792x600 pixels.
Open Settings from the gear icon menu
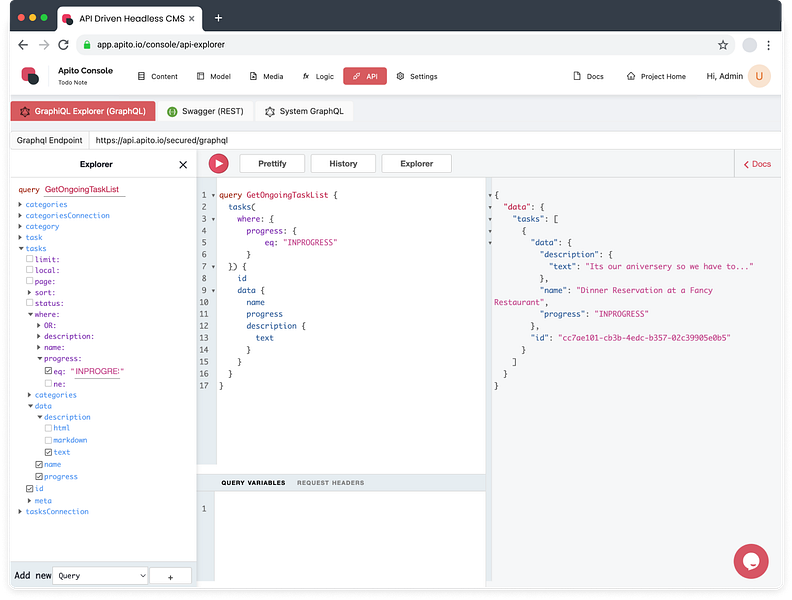point(417,76)
